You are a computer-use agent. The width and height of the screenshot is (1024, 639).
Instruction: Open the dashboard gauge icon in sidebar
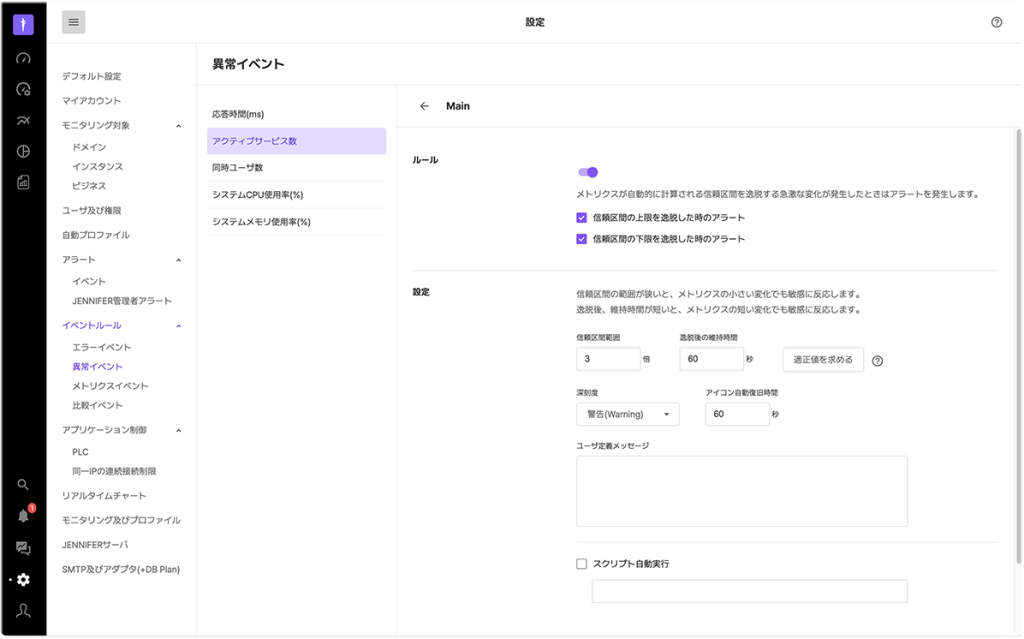pos(23,58)
